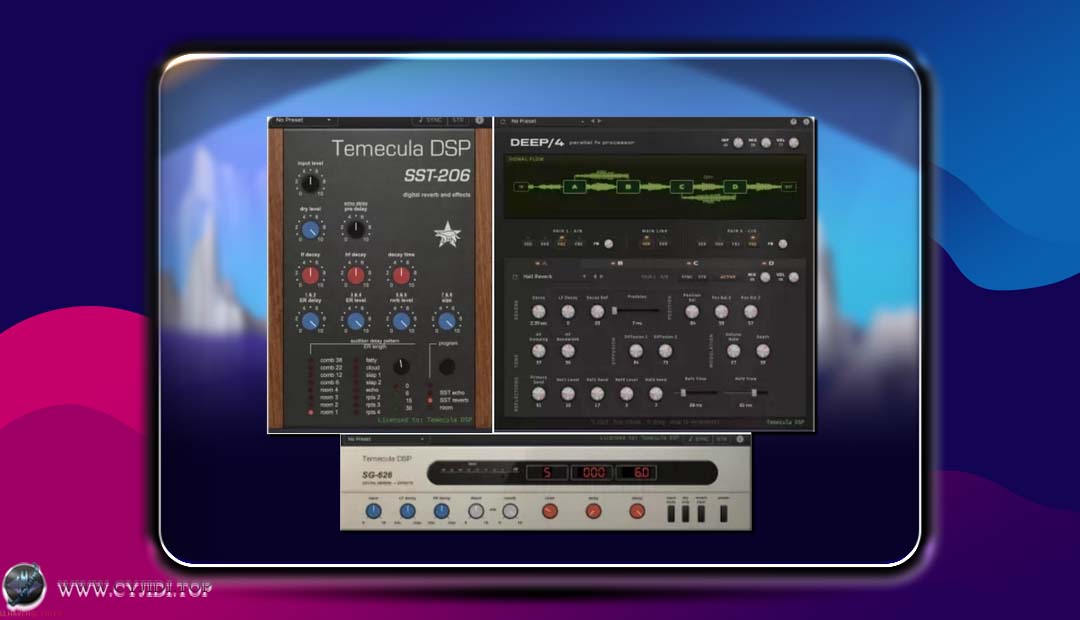
Task: Switch to tab D in DEEP/4
Action: click(771, 262)
